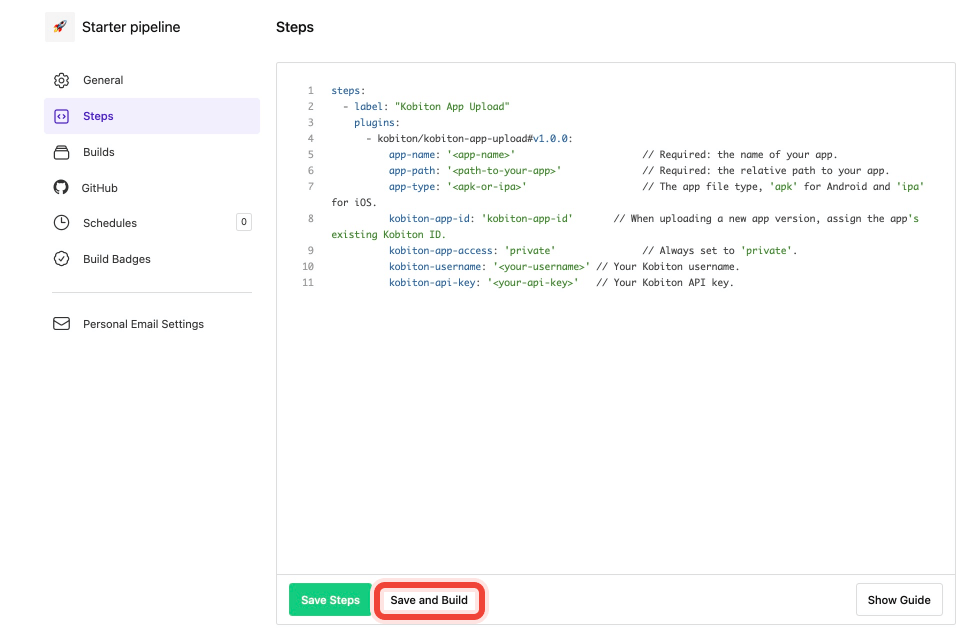
Task: Click the Steps code bracket icon
Action: pyautogui.click(x=61, y=116)
